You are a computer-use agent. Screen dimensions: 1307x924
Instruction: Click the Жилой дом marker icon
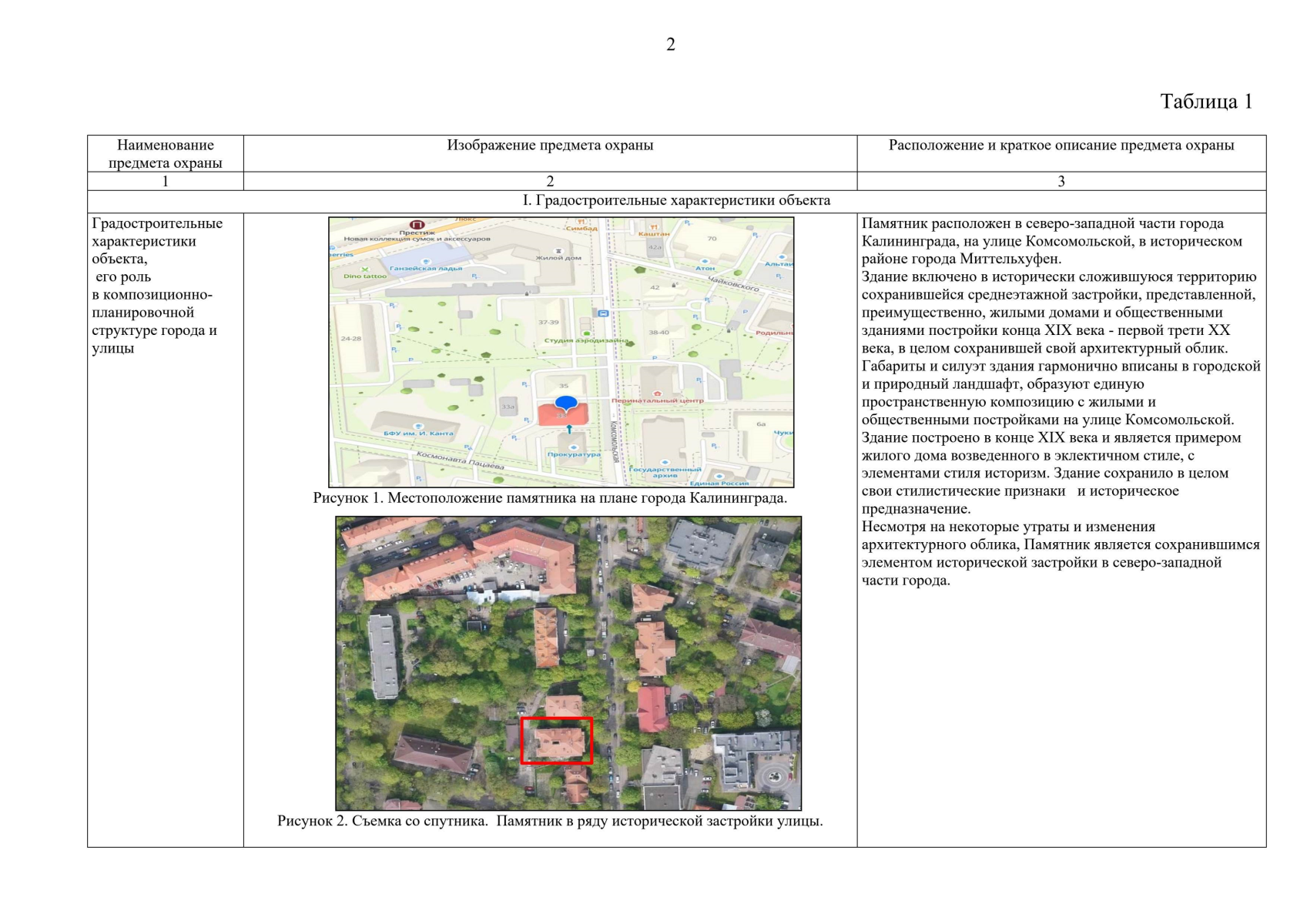(559, 251)
